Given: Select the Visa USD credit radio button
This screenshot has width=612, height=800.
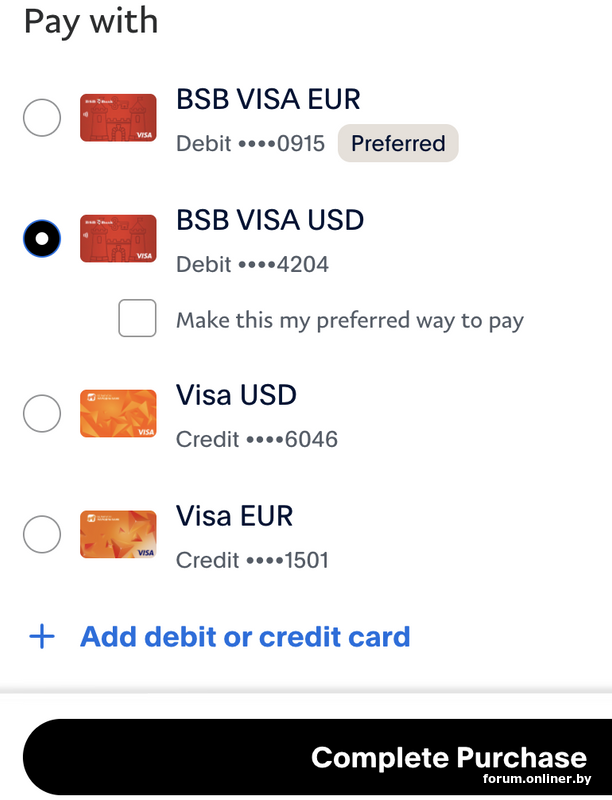Looking at the screenshot, I should (x=42, y=413).
